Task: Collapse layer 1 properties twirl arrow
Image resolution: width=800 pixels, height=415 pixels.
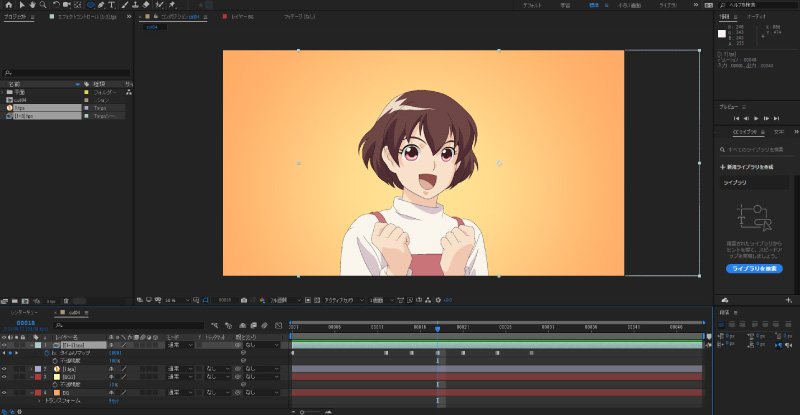Action: click(x=30, y=346)
